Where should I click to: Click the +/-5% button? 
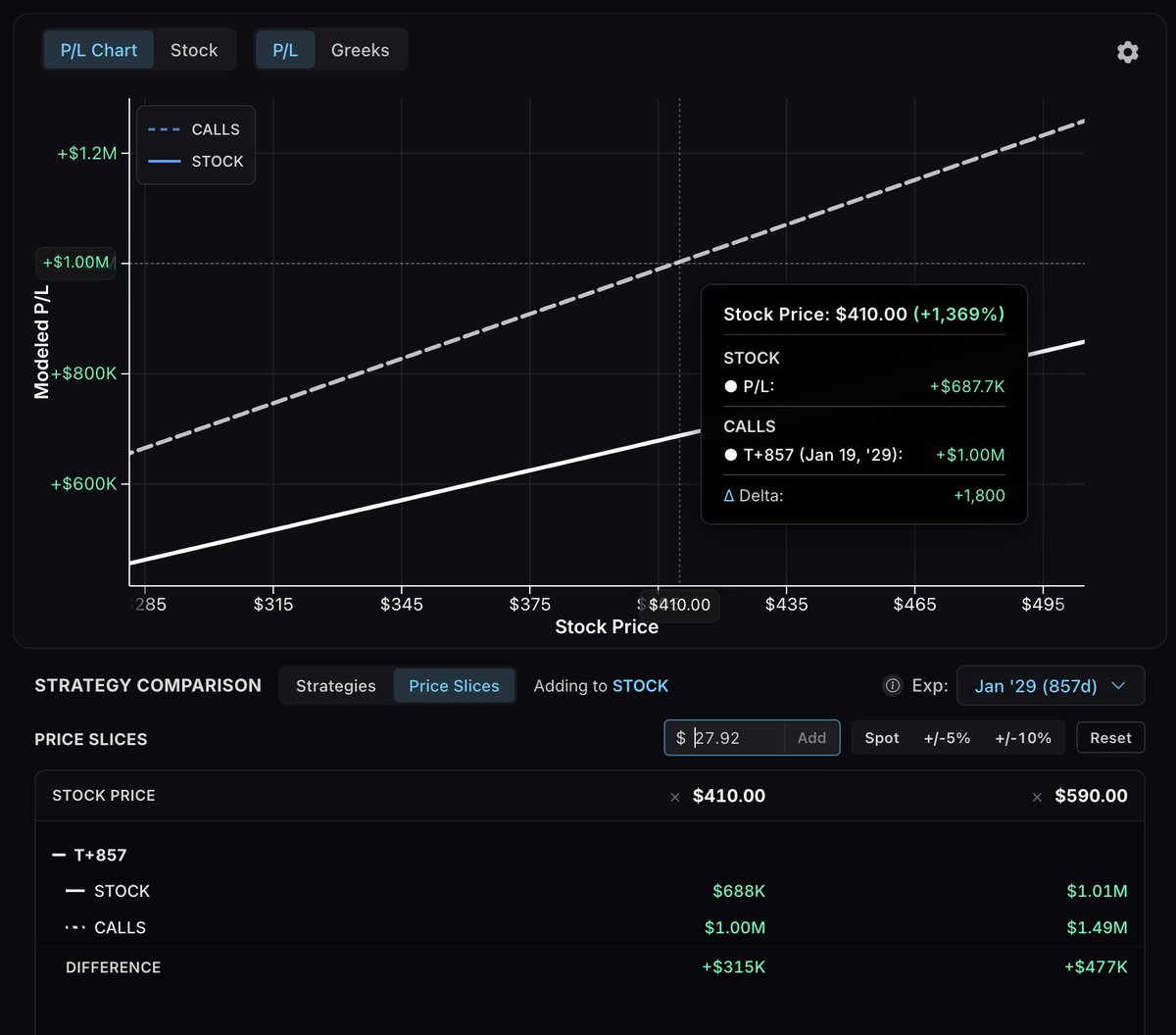[947, 738]
